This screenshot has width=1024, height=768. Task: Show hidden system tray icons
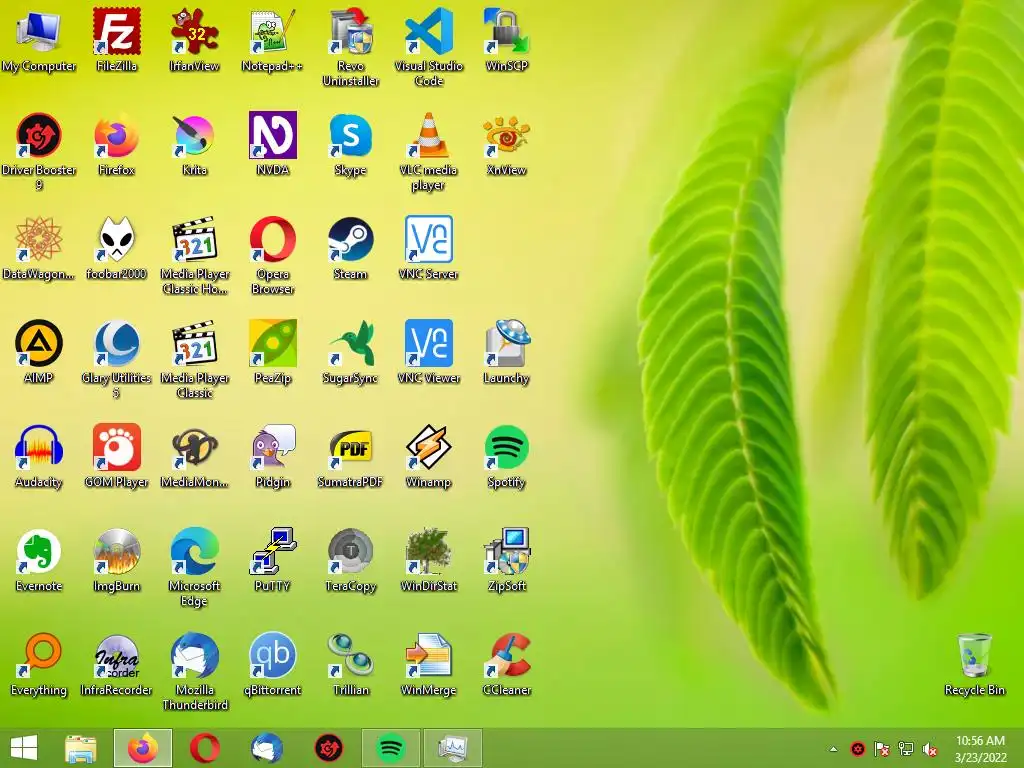(x=833, y=749)
